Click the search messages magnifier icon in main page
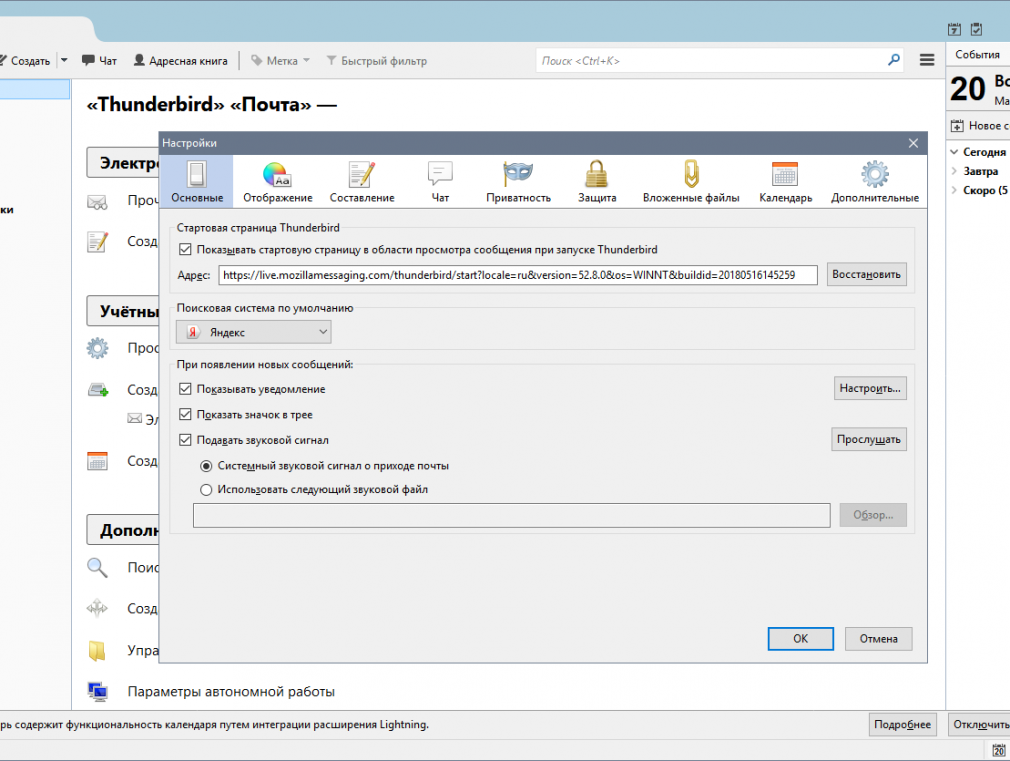The width and height of the screenshot is (1010, 761). tap(97, 567)
